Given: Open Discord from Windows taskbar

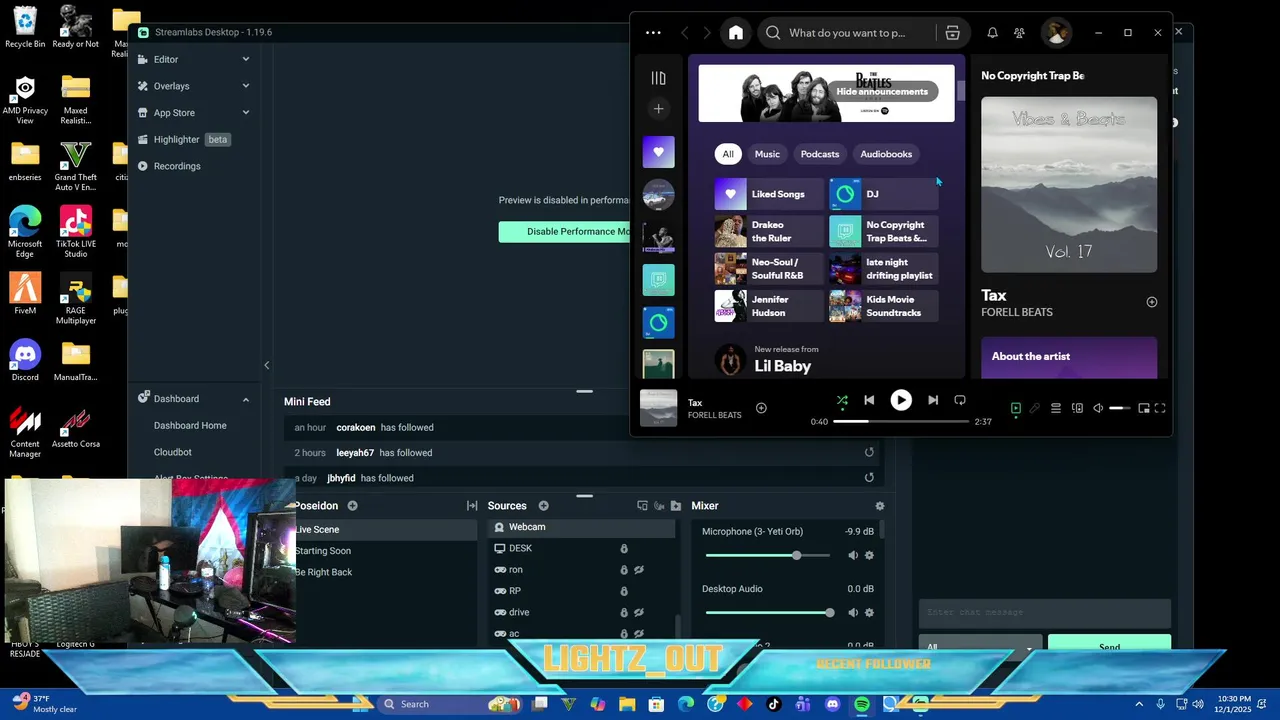Looking at the screenshot, I should [832, 704].
